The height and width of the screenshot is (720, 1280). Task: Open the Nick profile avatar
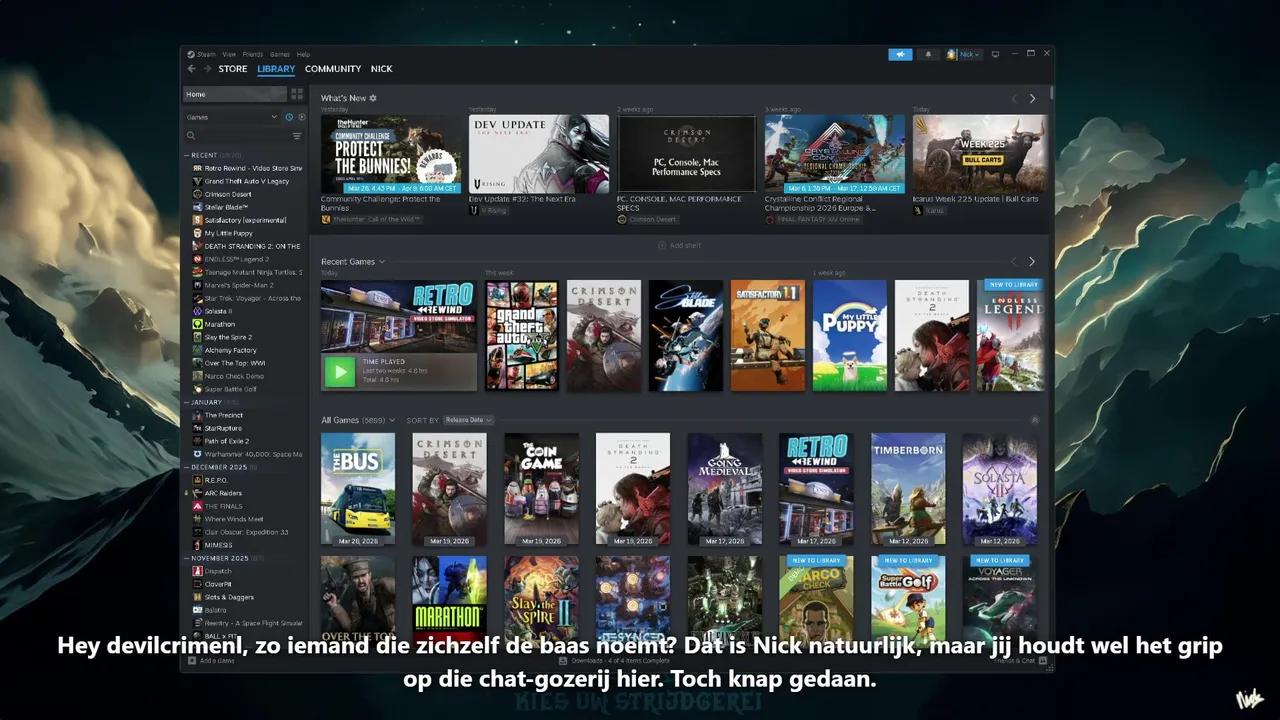(x=952, y=54)
